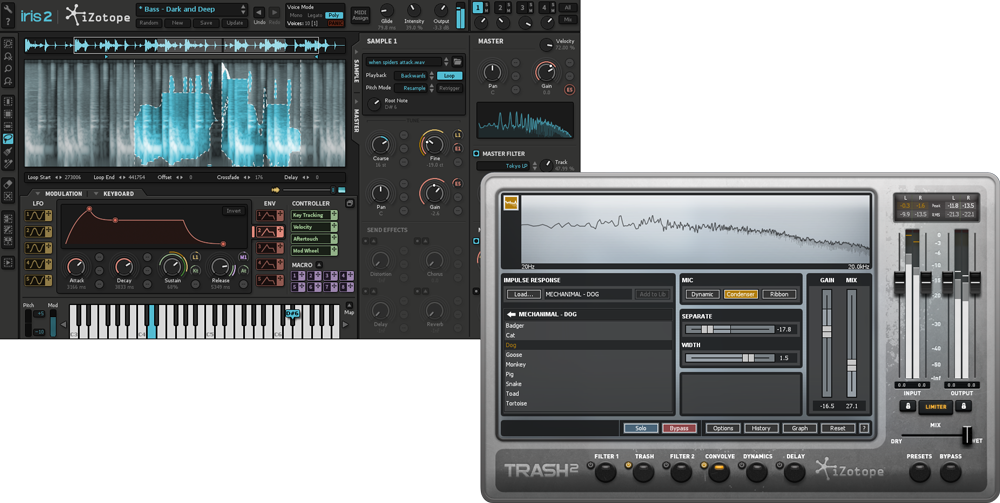This screenshot has width=1000, height=503.
Task: Open the sample file folder browser icon
Action: click(457, 62)
